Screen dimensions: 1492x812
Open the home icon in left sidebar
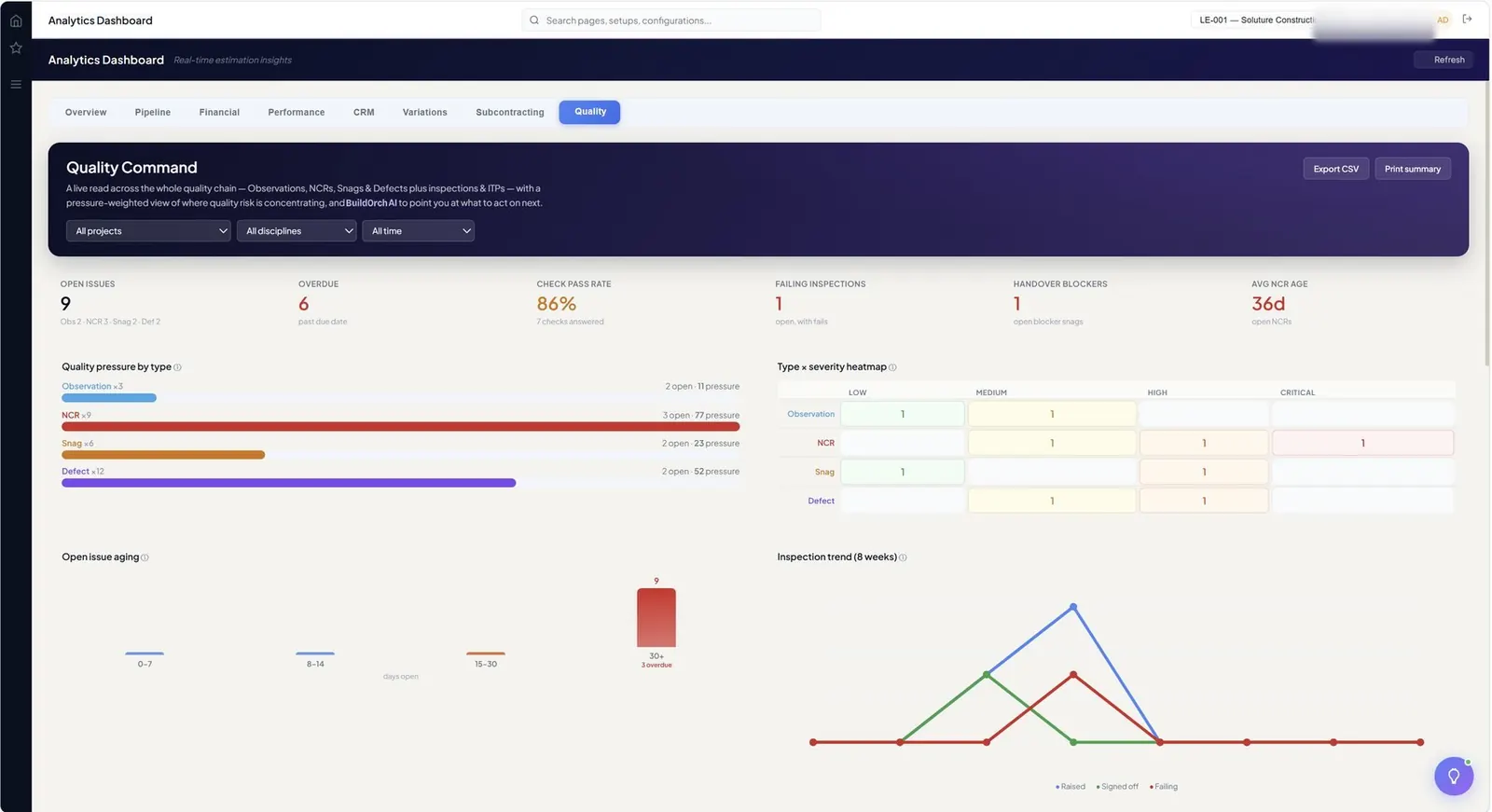[x=16, y=21]
